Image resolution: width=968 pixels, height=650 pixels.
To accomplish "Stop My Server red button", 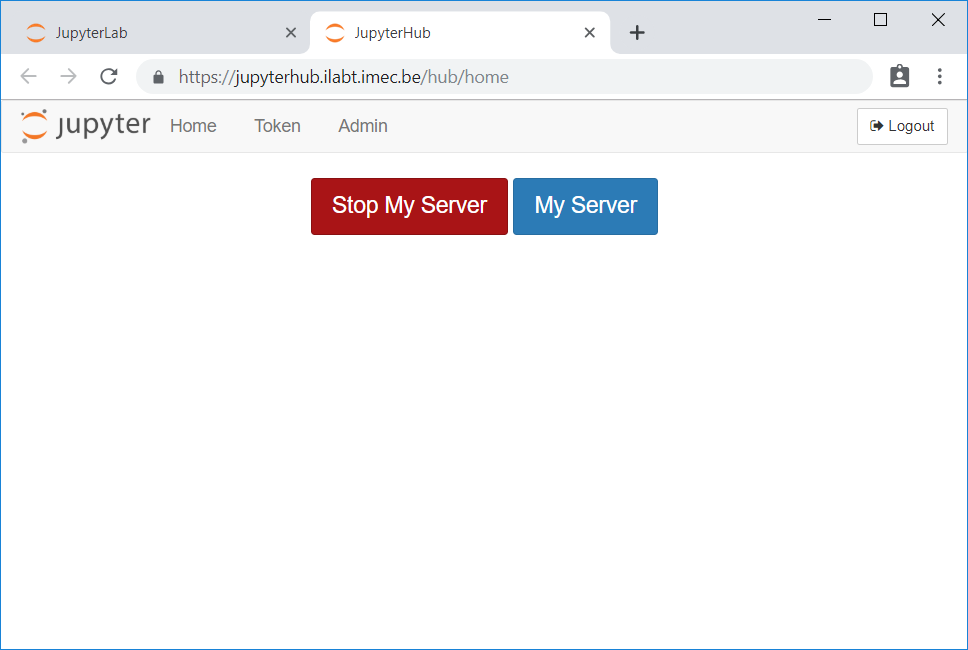I will [x=409, y=206].
